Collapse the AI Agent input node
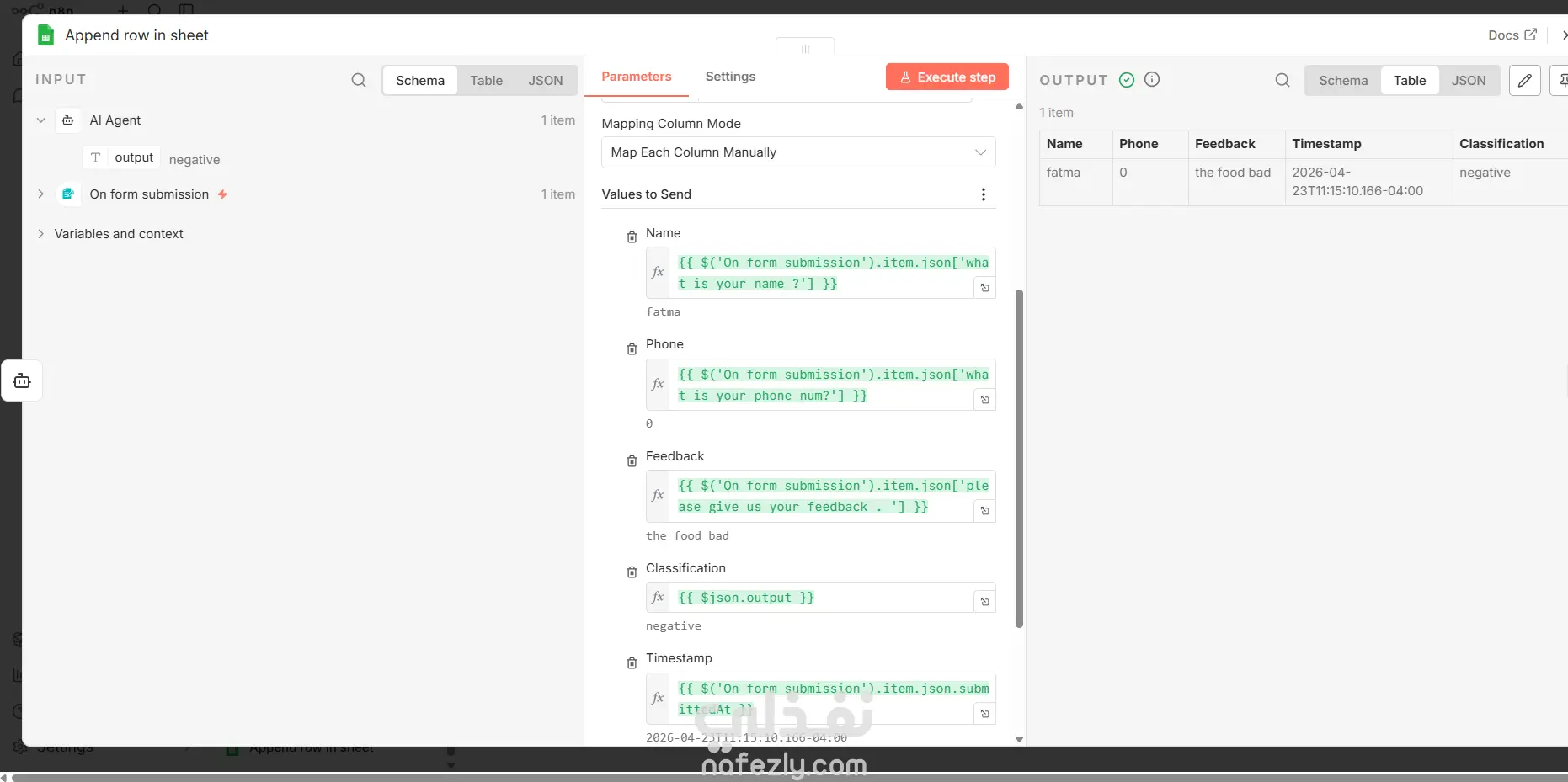 [40, 120]
